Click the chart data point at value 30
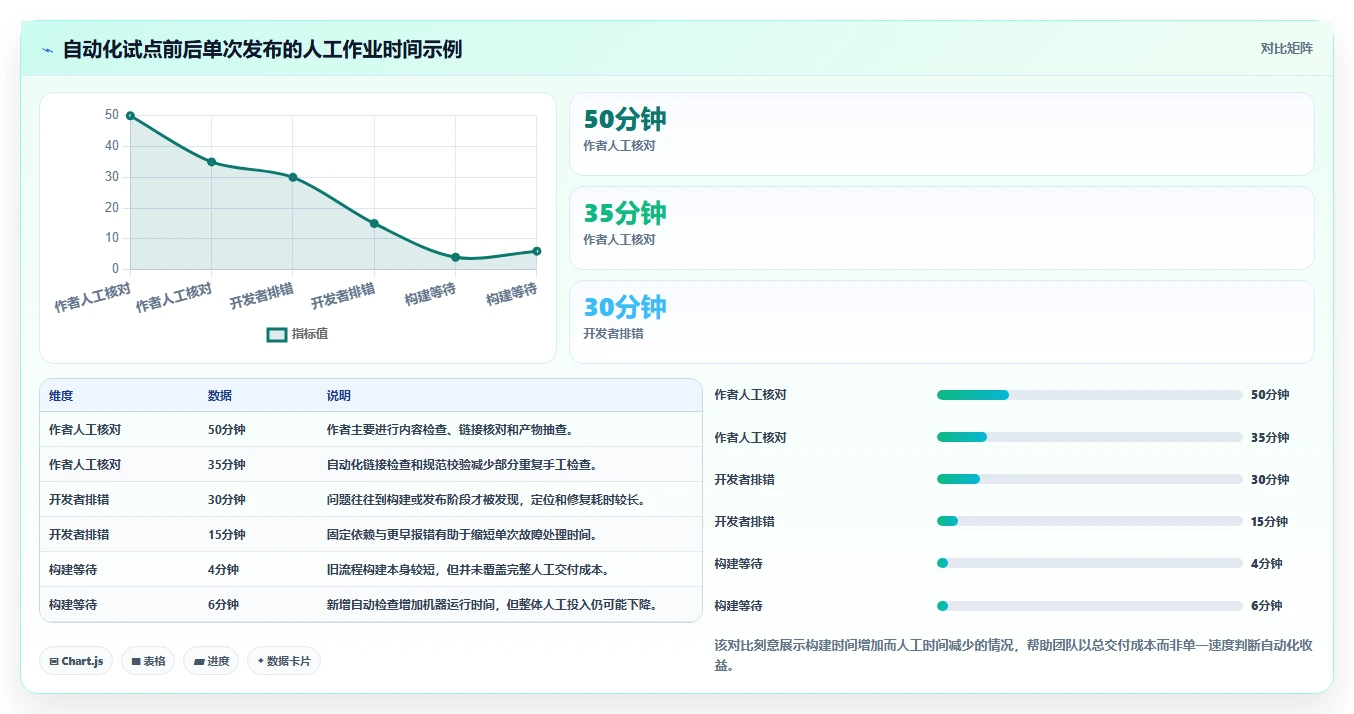Image resolution: width=1354 pixels, height=714 pixels. click(293, 177)
